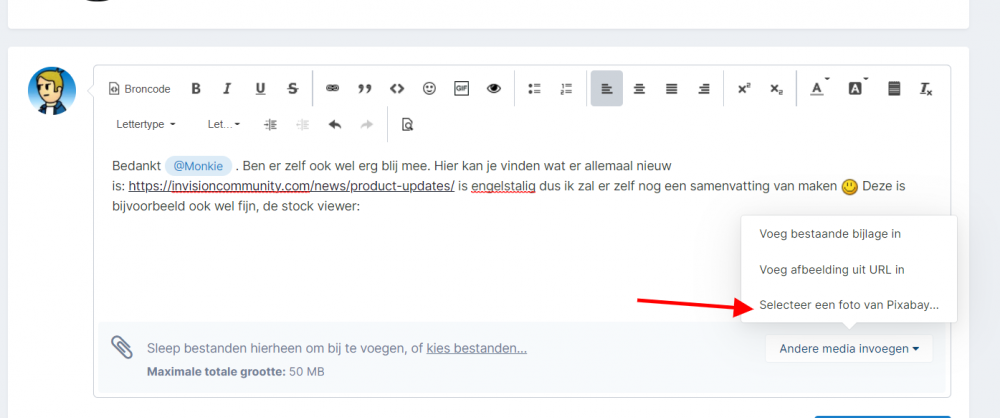Choose Selecteer een foto van Pixabay
This screenshot has height=418, width=1000.
849,305
